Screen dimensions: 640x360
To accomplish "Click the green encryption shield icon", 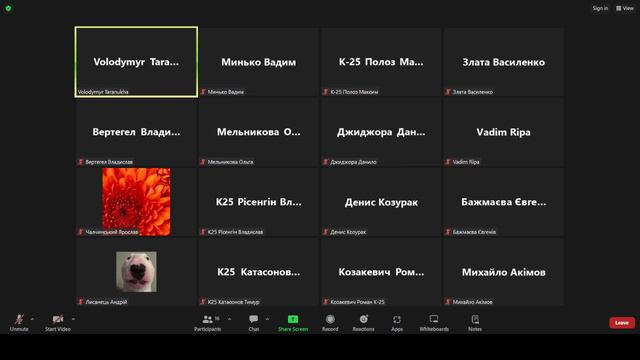I will coord(8,8).
